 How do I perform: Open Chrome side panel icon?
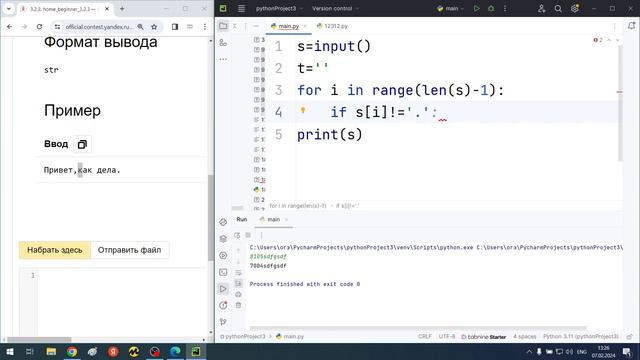point(175,27)
